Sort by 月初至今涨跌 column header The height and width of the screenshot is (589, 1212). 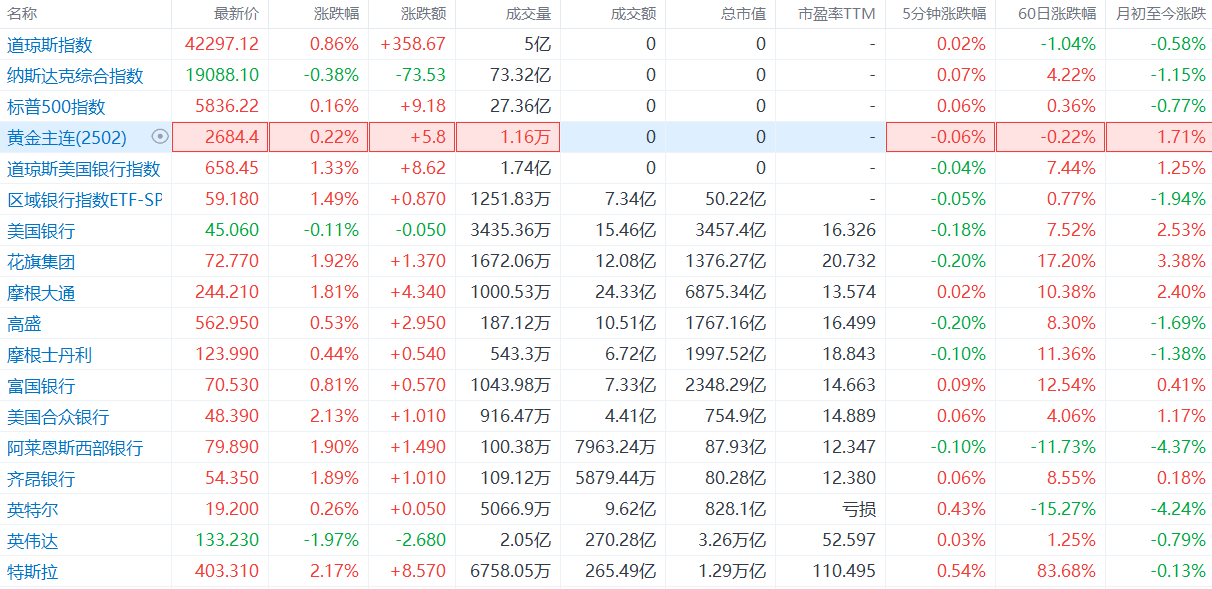click(x=1160, y=14)
